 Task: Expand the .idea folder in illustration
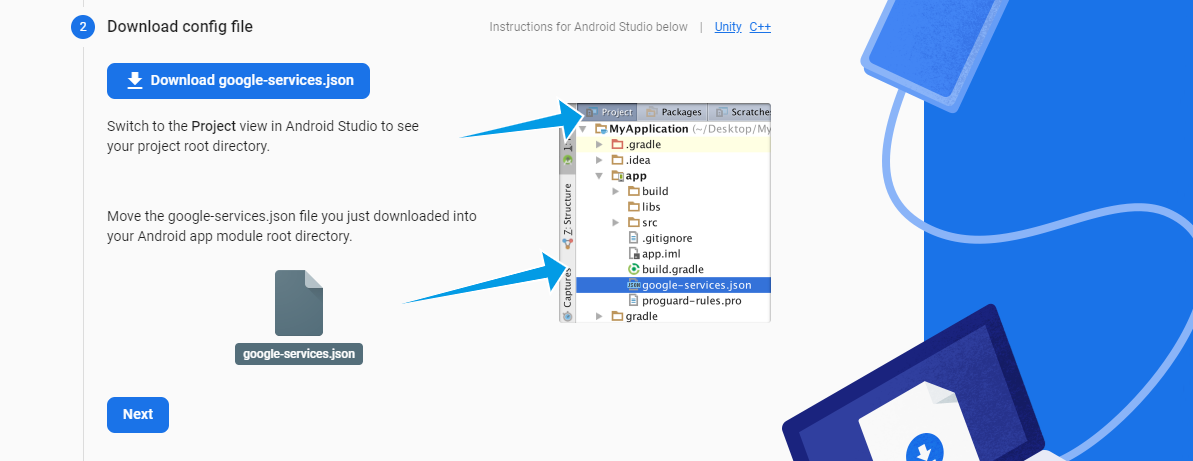click(600, 160)
